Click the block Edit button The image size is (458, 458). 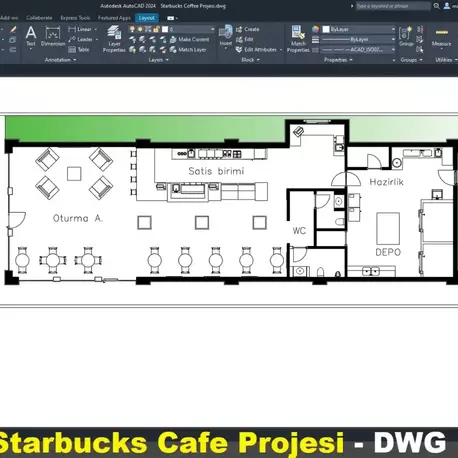click(x=245, y=39)
